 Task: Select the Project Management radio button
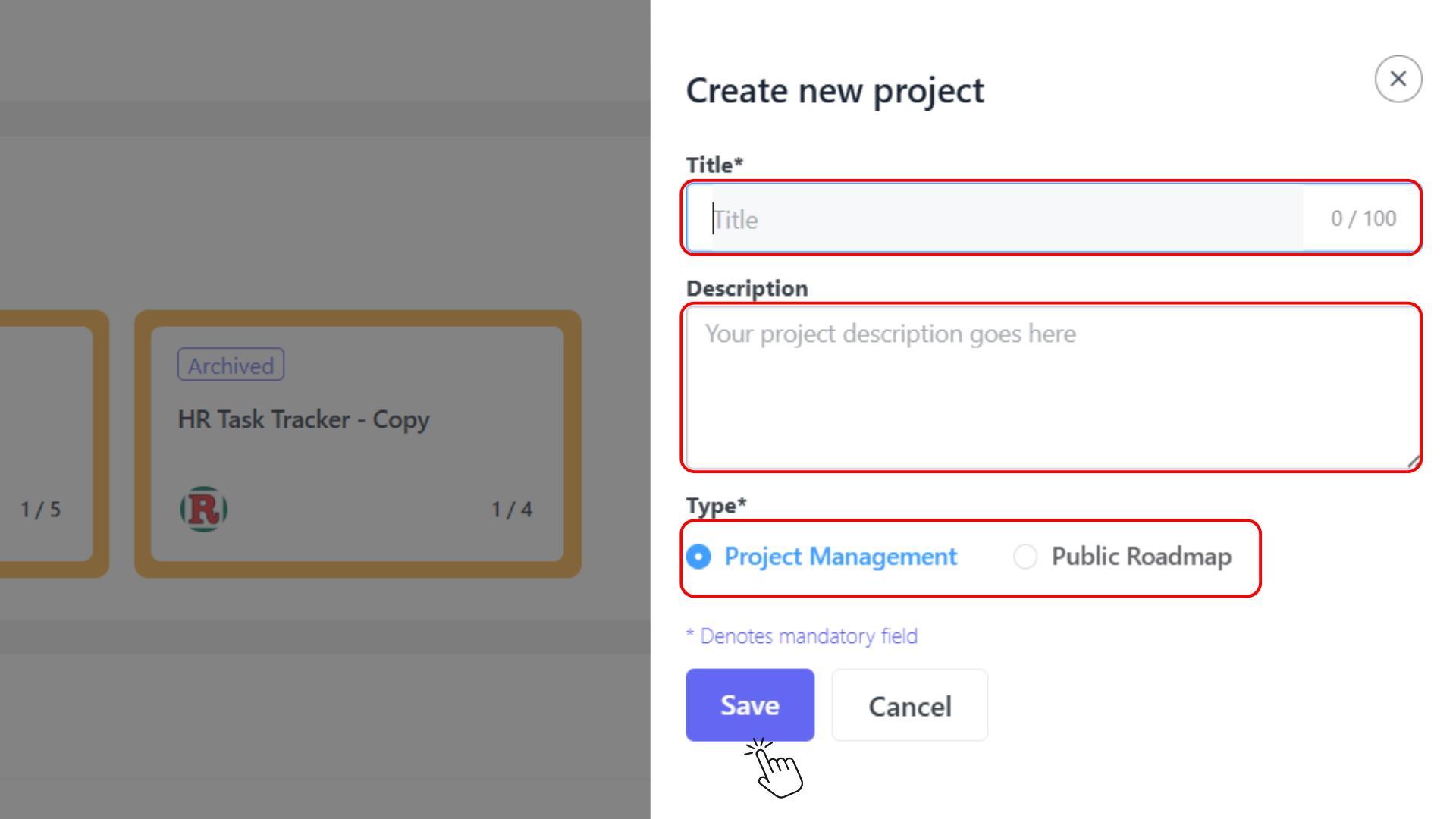point(698,557)
